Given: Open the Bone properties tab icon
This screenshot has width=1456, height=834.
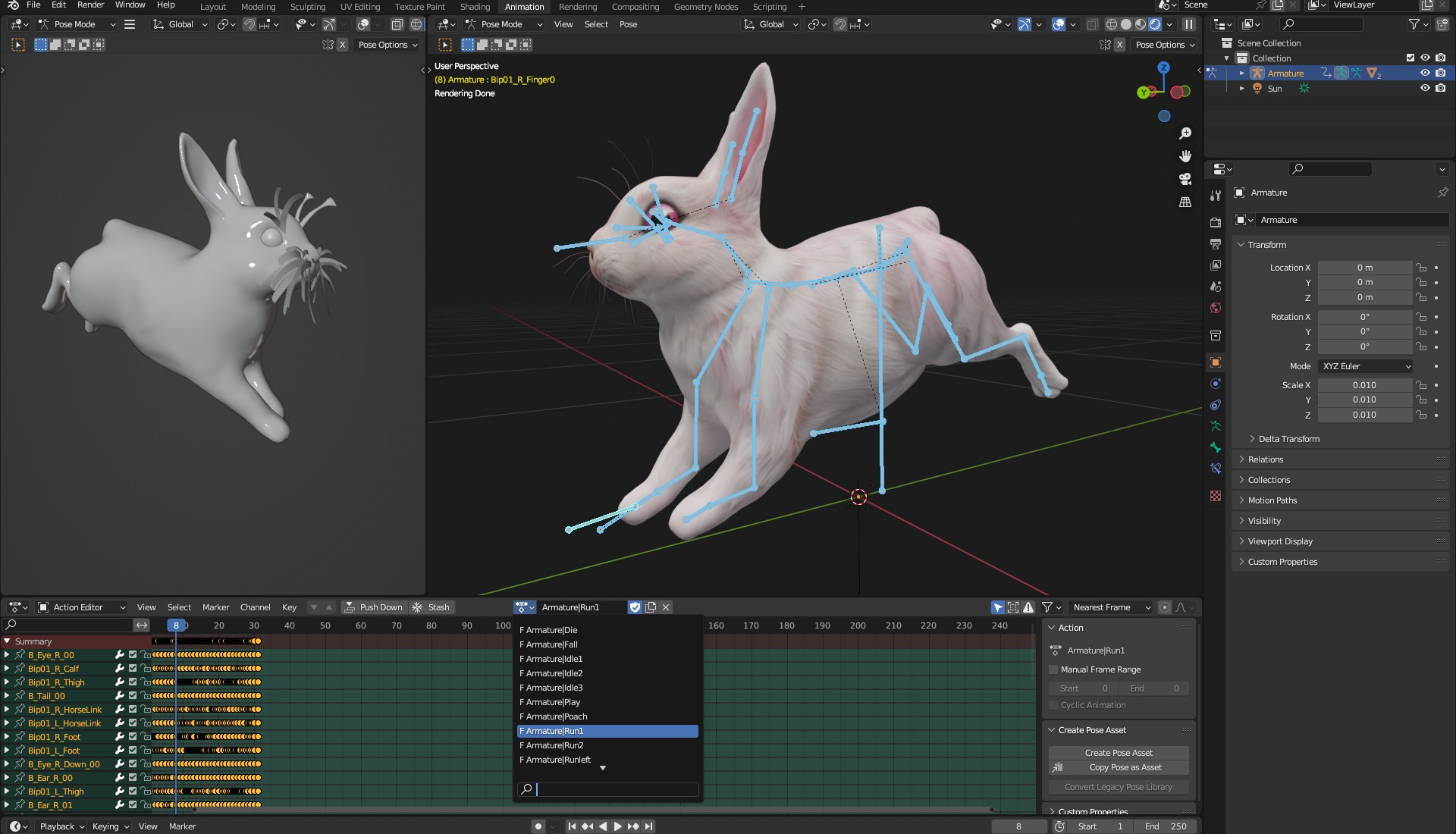Looking at the screenshot, I should point(1216,447).
